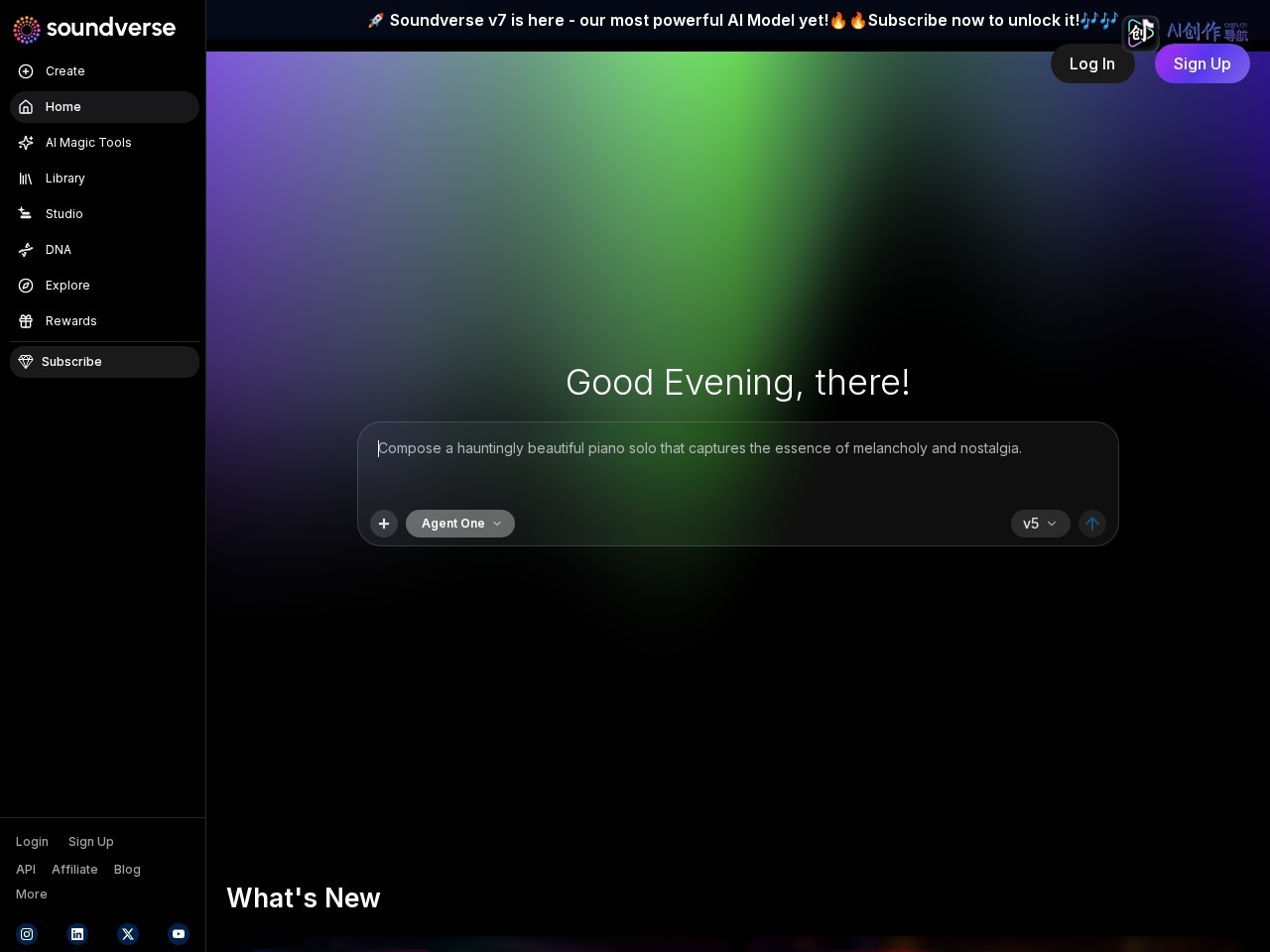Click the Good Evening greeting text
Image resolution: width=1270 pixels, height=952 pixels.
pos(738,383)
